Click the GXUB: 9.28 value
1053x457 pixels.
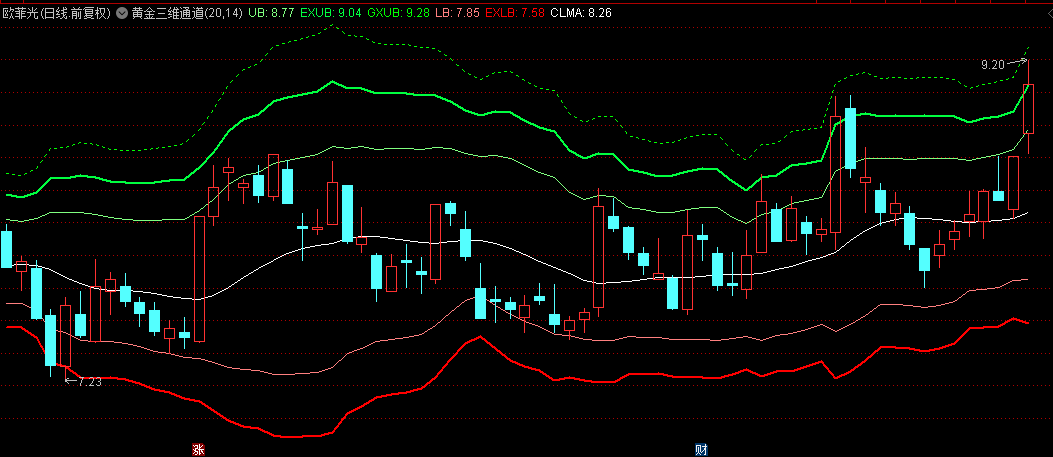[399, 12]
